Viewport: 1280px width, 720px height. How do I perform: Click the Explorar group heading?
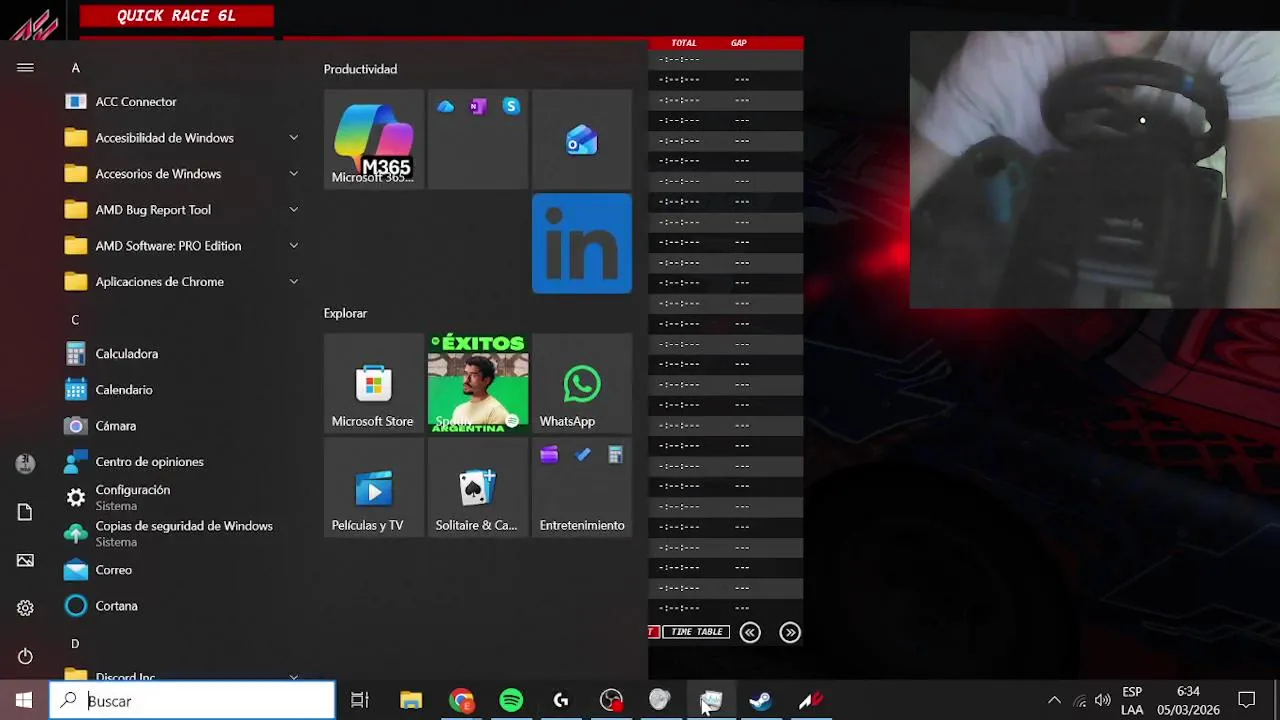(345, 313)
